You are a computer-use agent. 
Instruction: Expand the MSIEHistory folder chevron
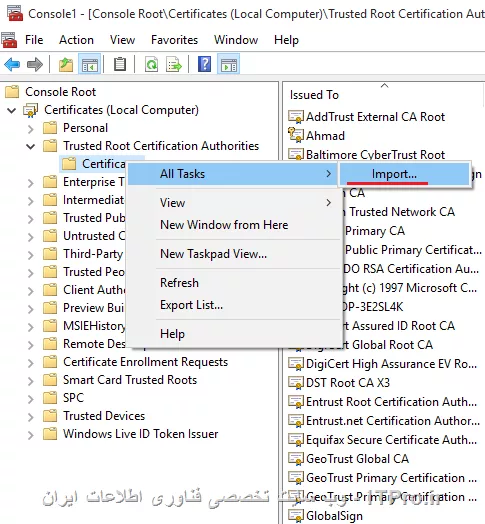click(31, 326)
